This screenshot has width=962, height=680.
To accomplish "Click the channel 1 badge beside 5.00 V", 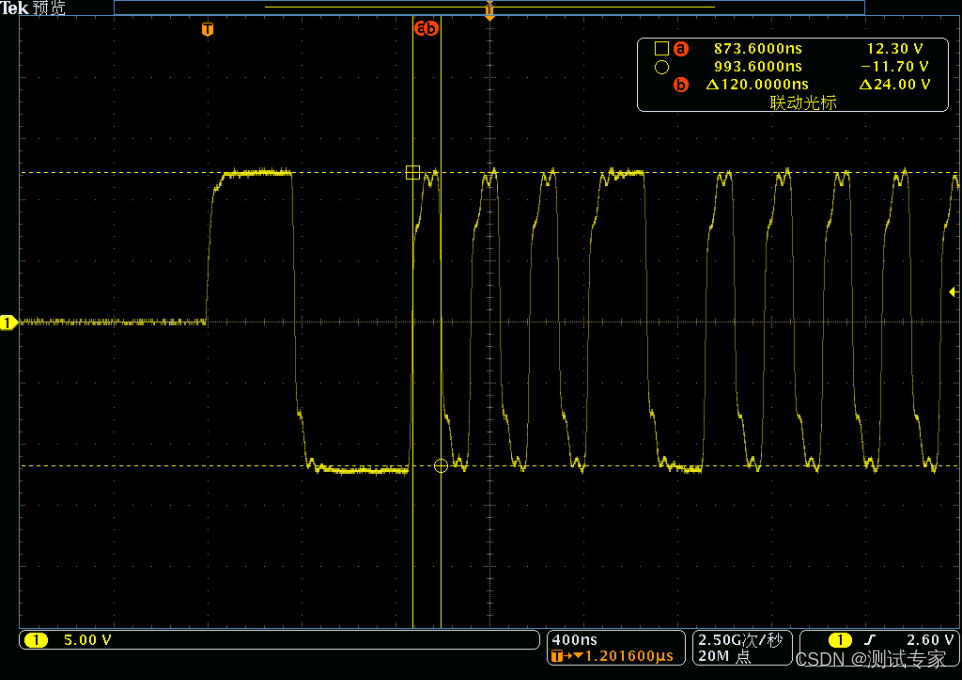I will click(36, 640).
